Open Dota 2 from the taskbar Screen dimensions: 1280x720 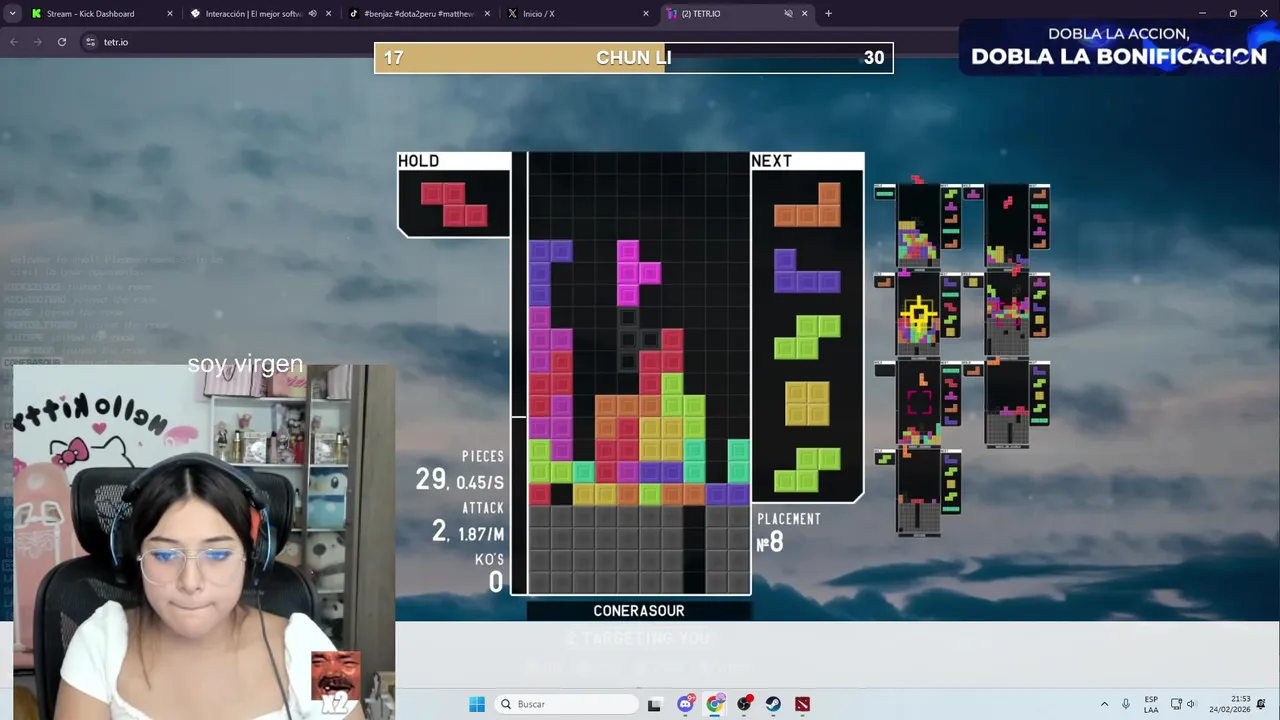pyautogui.click(x=802, y=704)
